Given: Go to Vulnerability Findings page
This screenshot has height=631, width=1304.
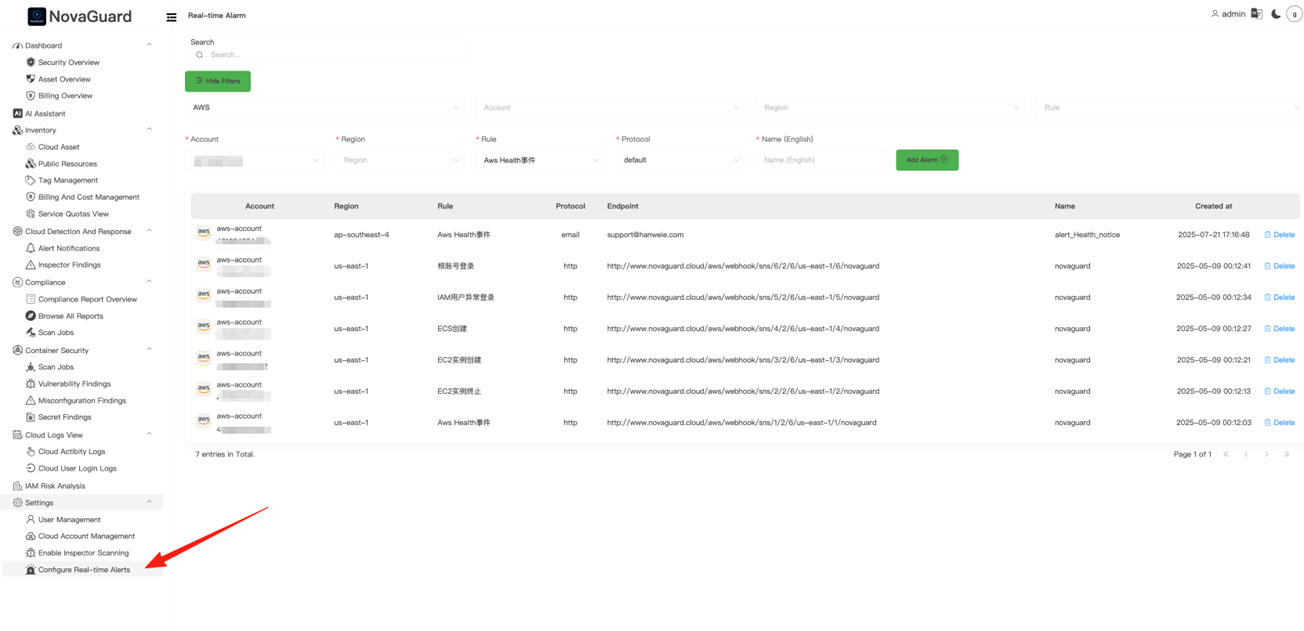Looking at the screenshot, I should click(x=74, y=384).
